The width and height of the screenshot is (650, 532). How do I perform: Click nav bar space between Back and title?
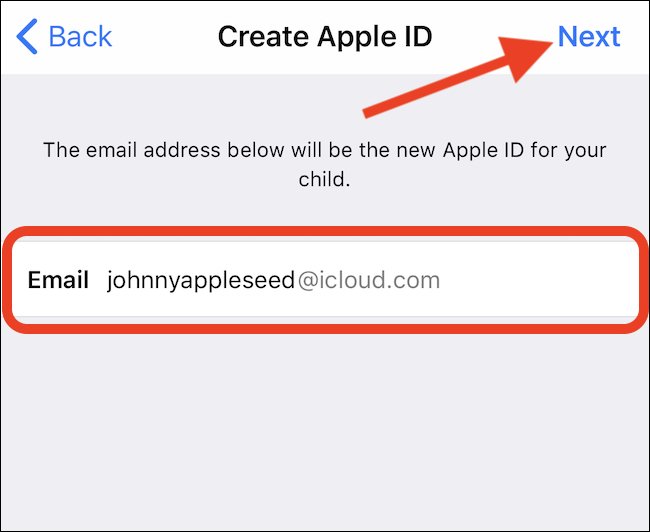click(165, 36)
